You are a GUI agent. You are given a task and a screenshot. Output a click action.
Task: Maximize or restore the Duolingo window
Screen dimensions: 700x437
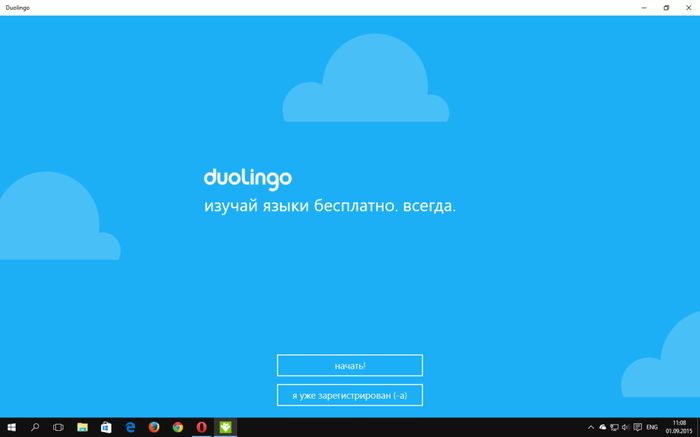point(666,7)
